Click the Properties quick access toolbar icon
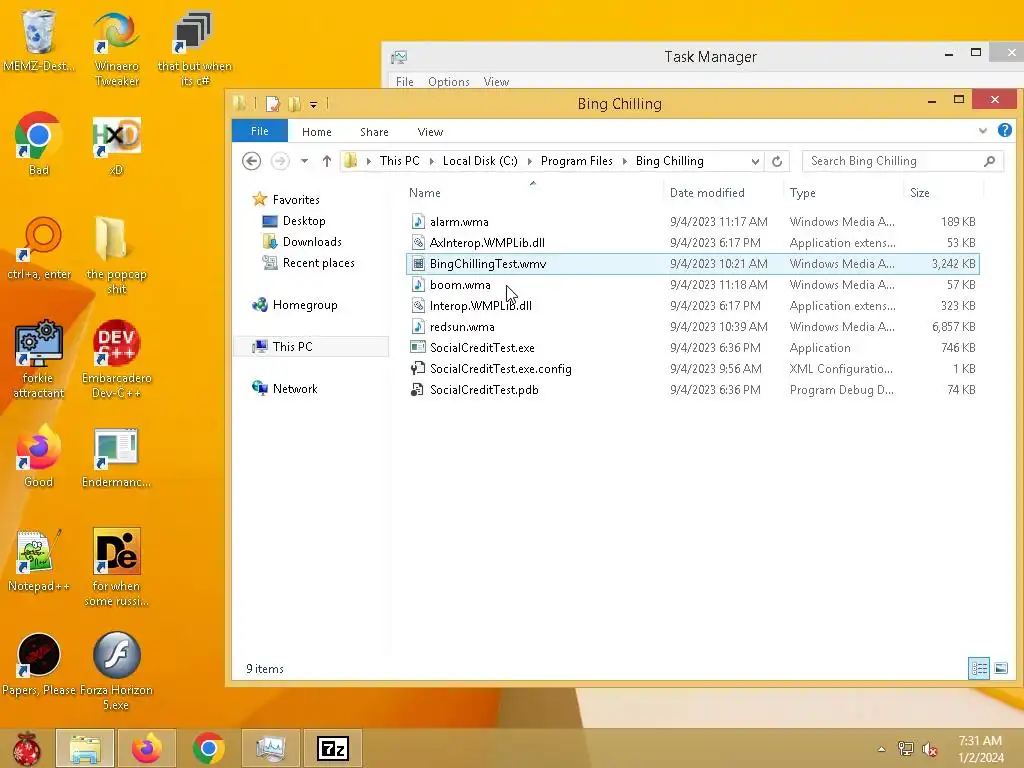 pyautogui.click(x=274, y=104)
